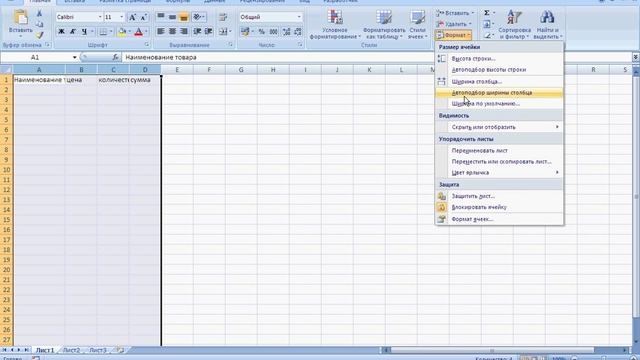The height and width of the screenshot is (360, 640).
Task: Open Format as Table (Форматировать как таблицу)
Action: 384,24
